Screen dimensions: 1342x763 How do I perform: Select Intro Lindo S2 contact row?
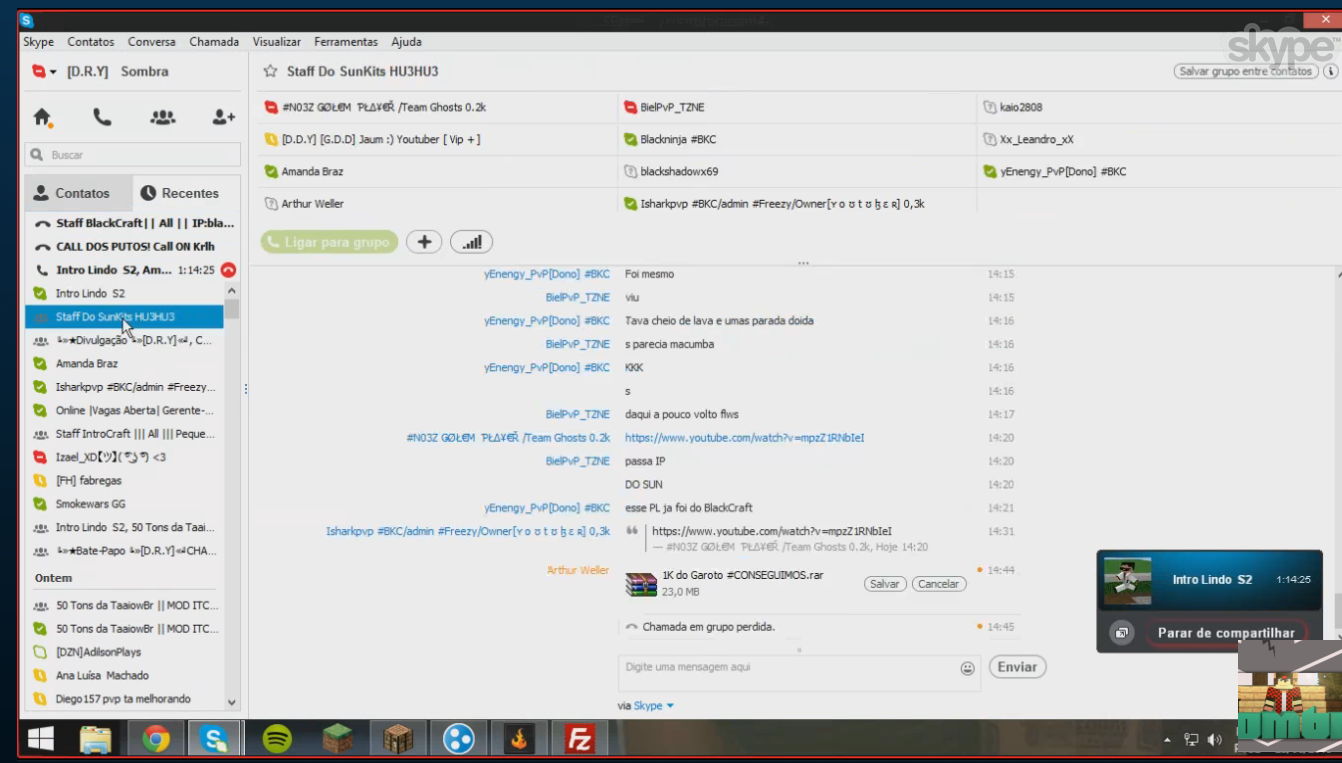pyautogui.click(x=124, y=293)
